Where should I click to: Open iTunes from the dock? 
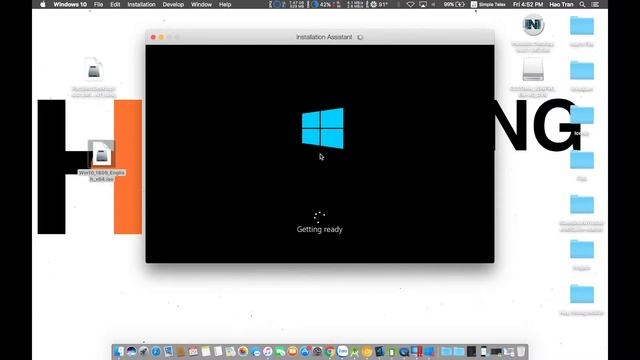click(268, 351)
